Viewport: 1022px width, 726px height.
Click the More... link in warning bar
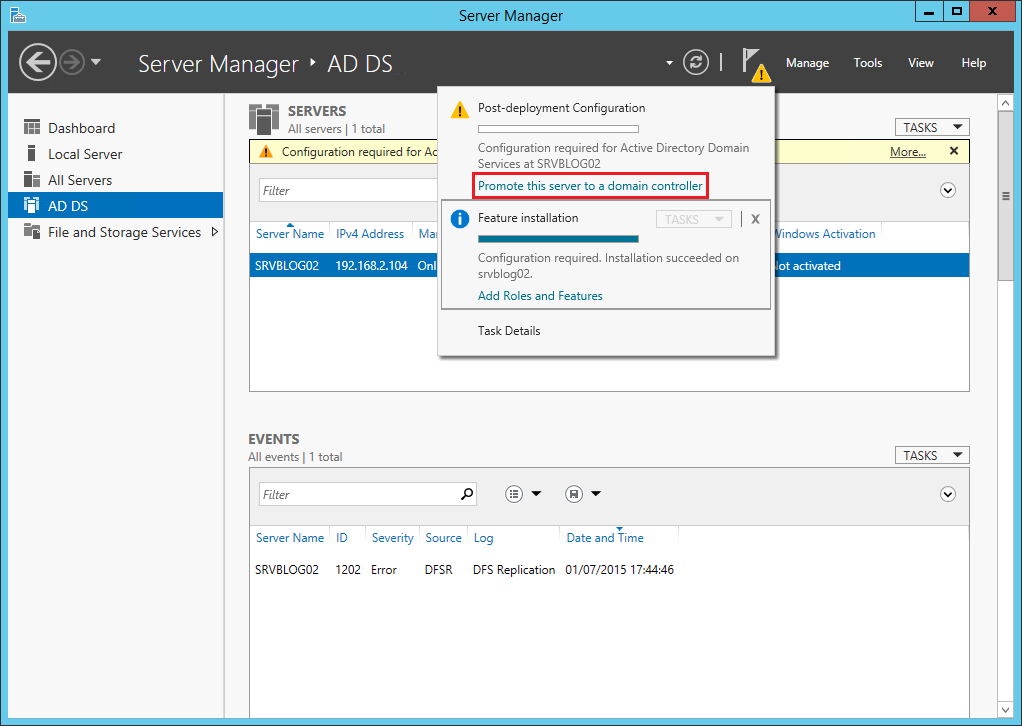pos(908,152)
